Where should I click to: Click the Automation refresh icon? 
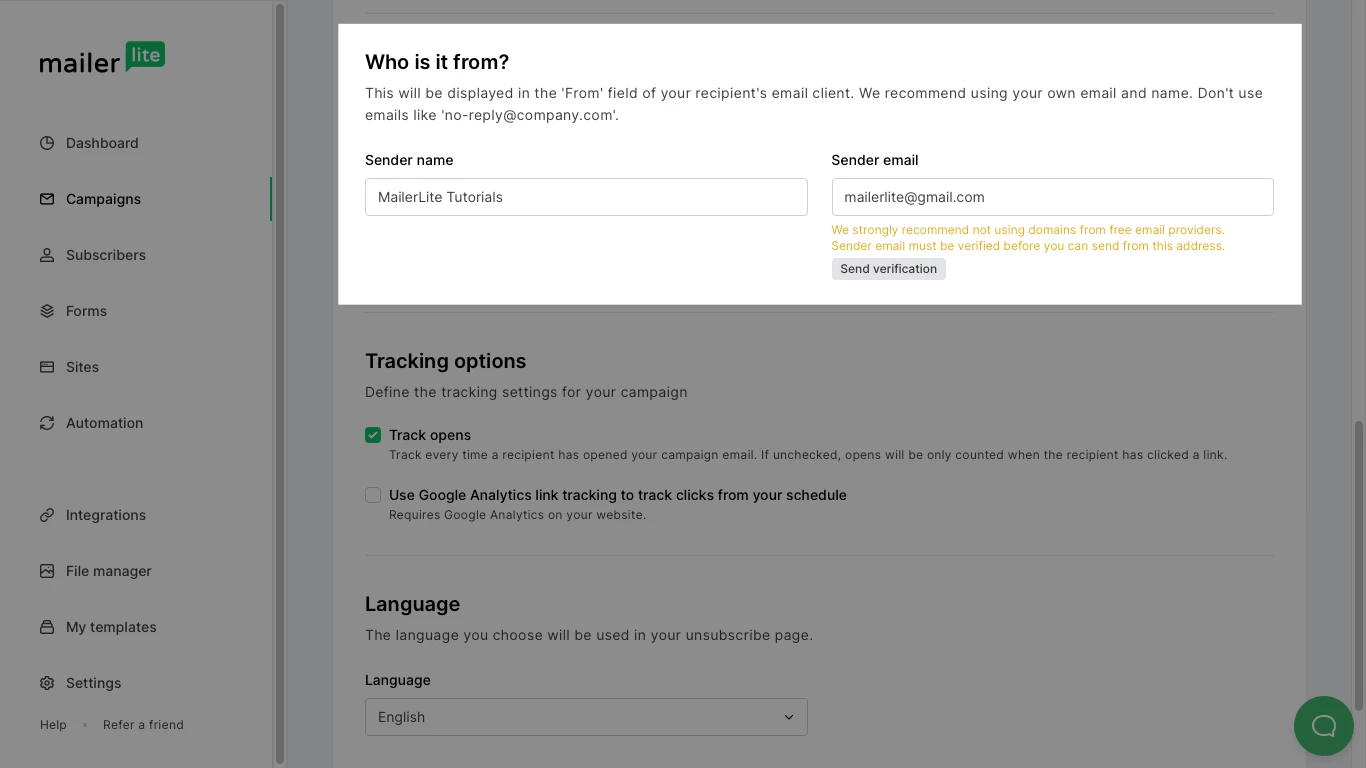coord(47,423)
